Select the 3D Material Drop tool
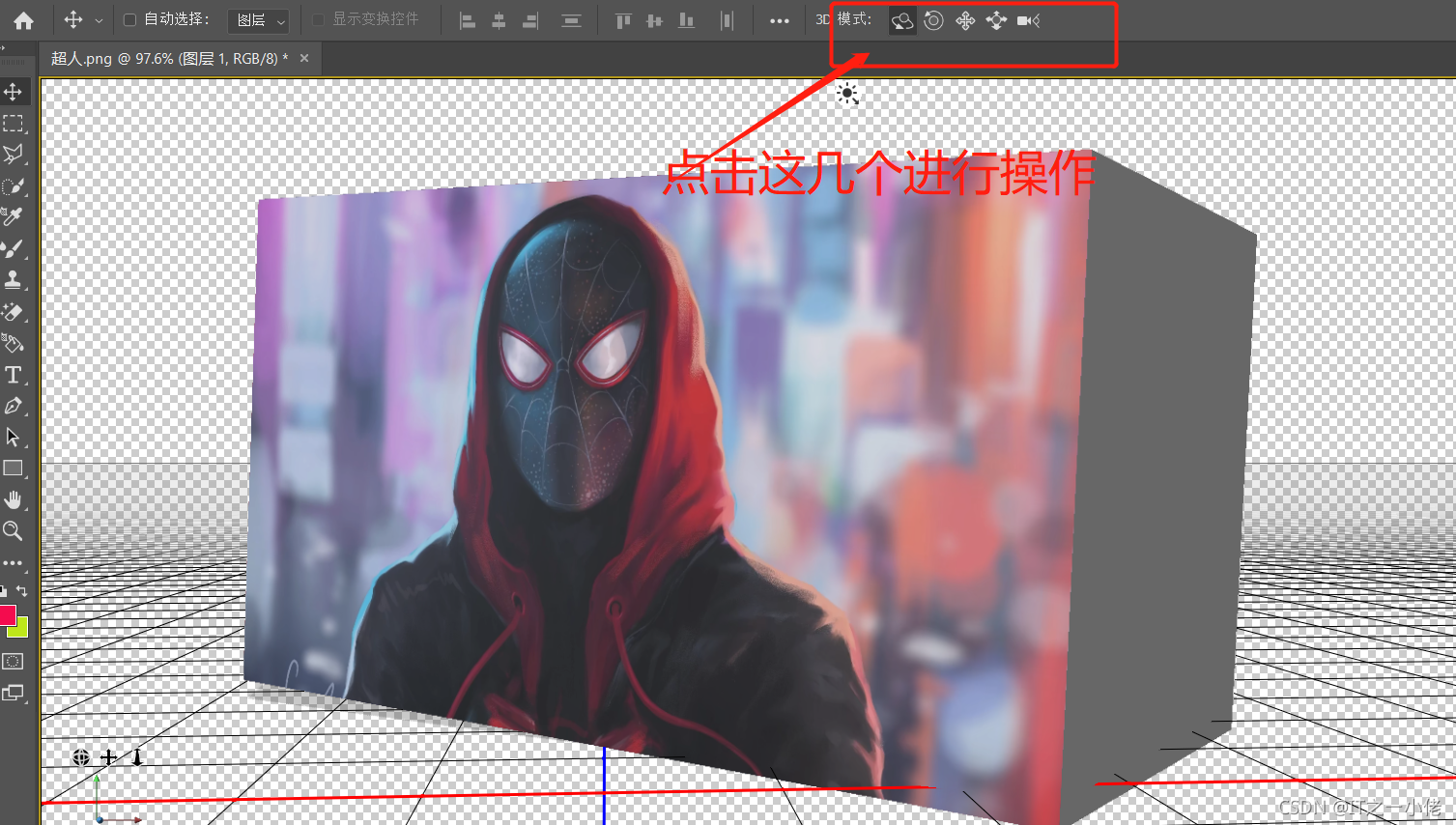Viewport: 1456px width, 825px height. pos(14,343)
